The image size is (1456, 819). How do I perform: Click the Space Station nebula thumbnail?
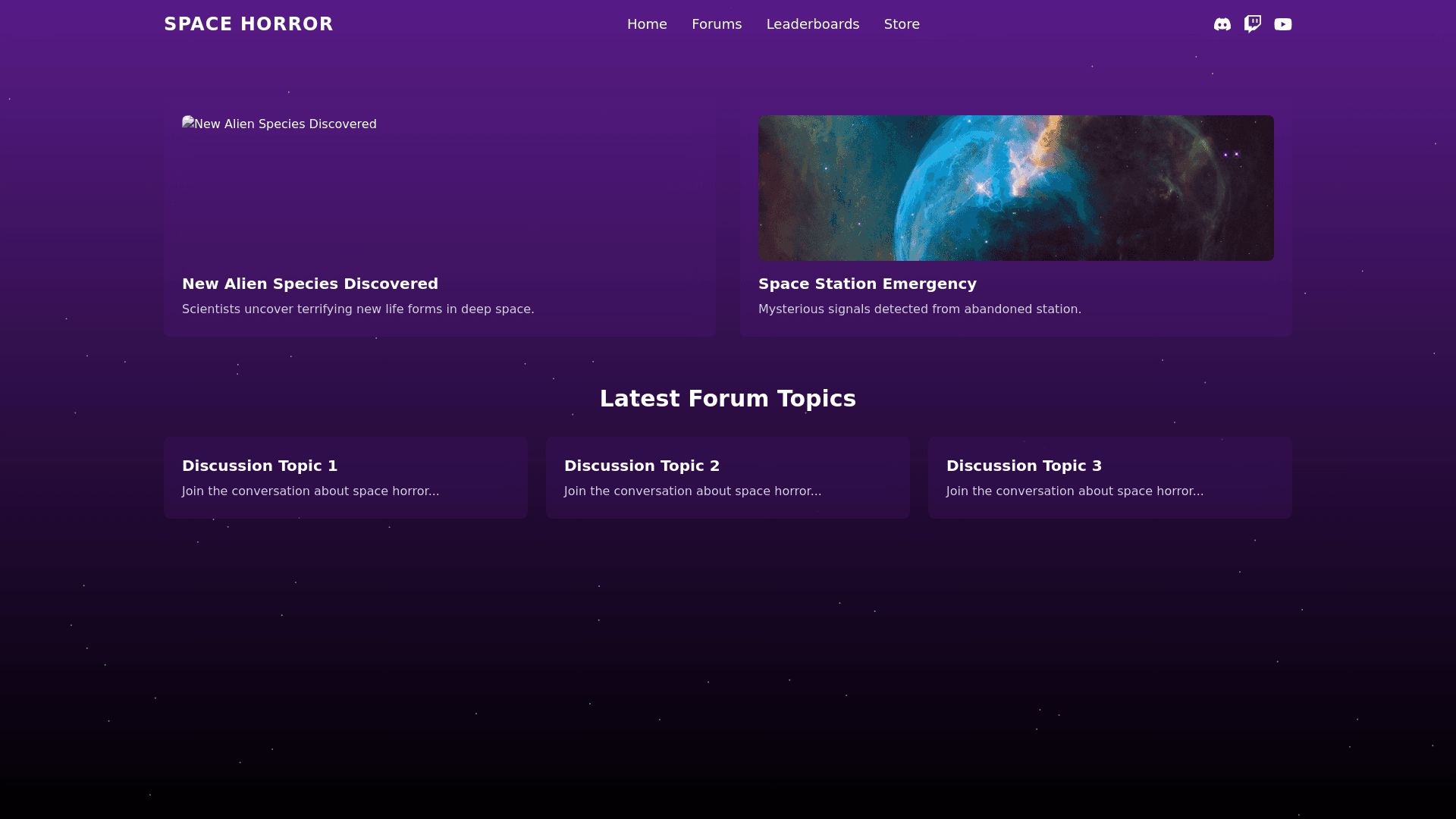point(1015,188)
